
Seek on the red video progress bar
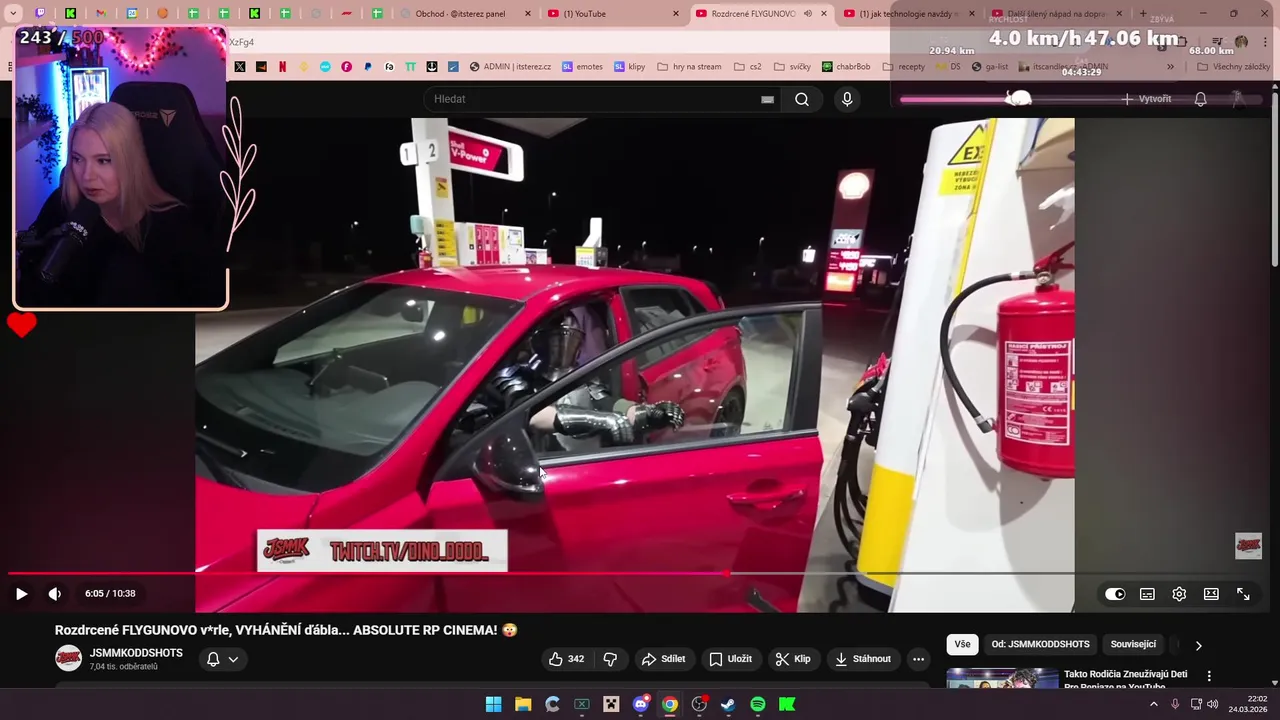click(640, 574)
